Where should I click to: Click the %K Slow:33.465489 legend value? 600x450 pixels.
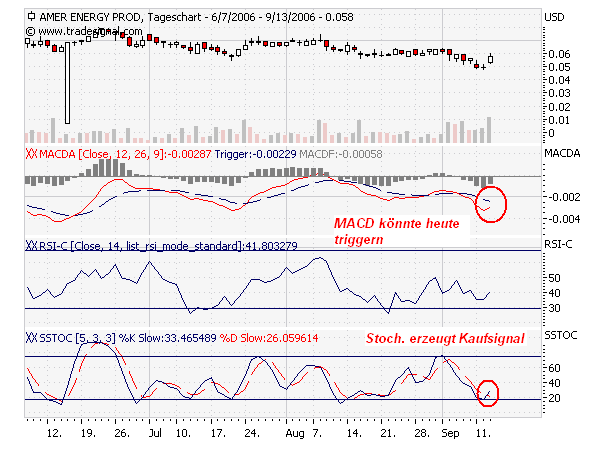coord(168,338)
